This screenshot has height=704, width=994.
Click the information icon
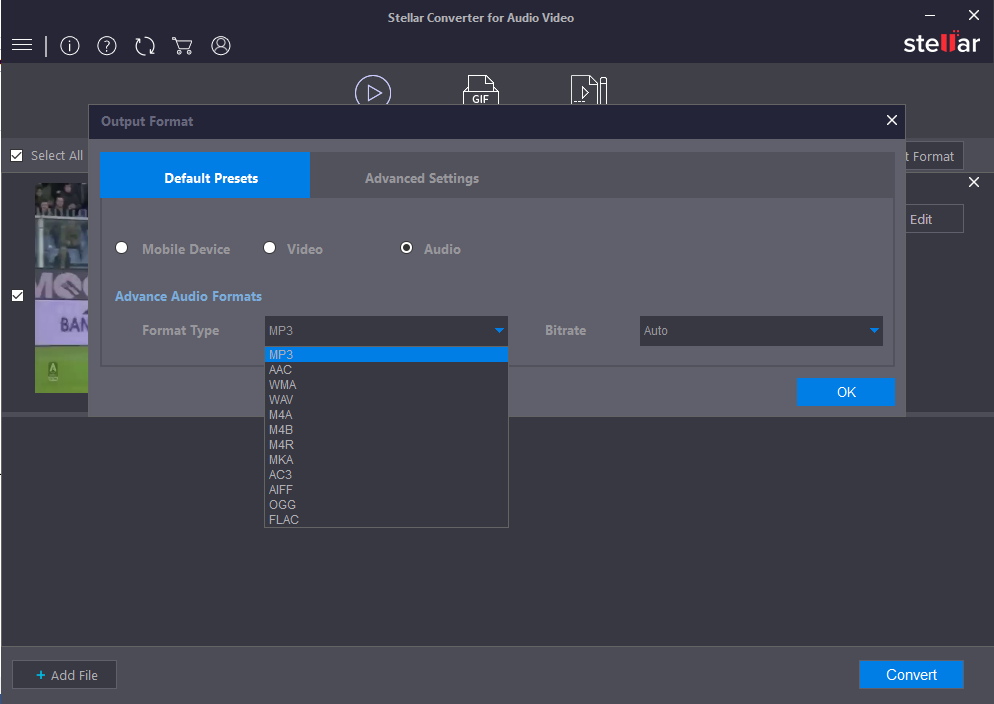(x=70, y=46)
